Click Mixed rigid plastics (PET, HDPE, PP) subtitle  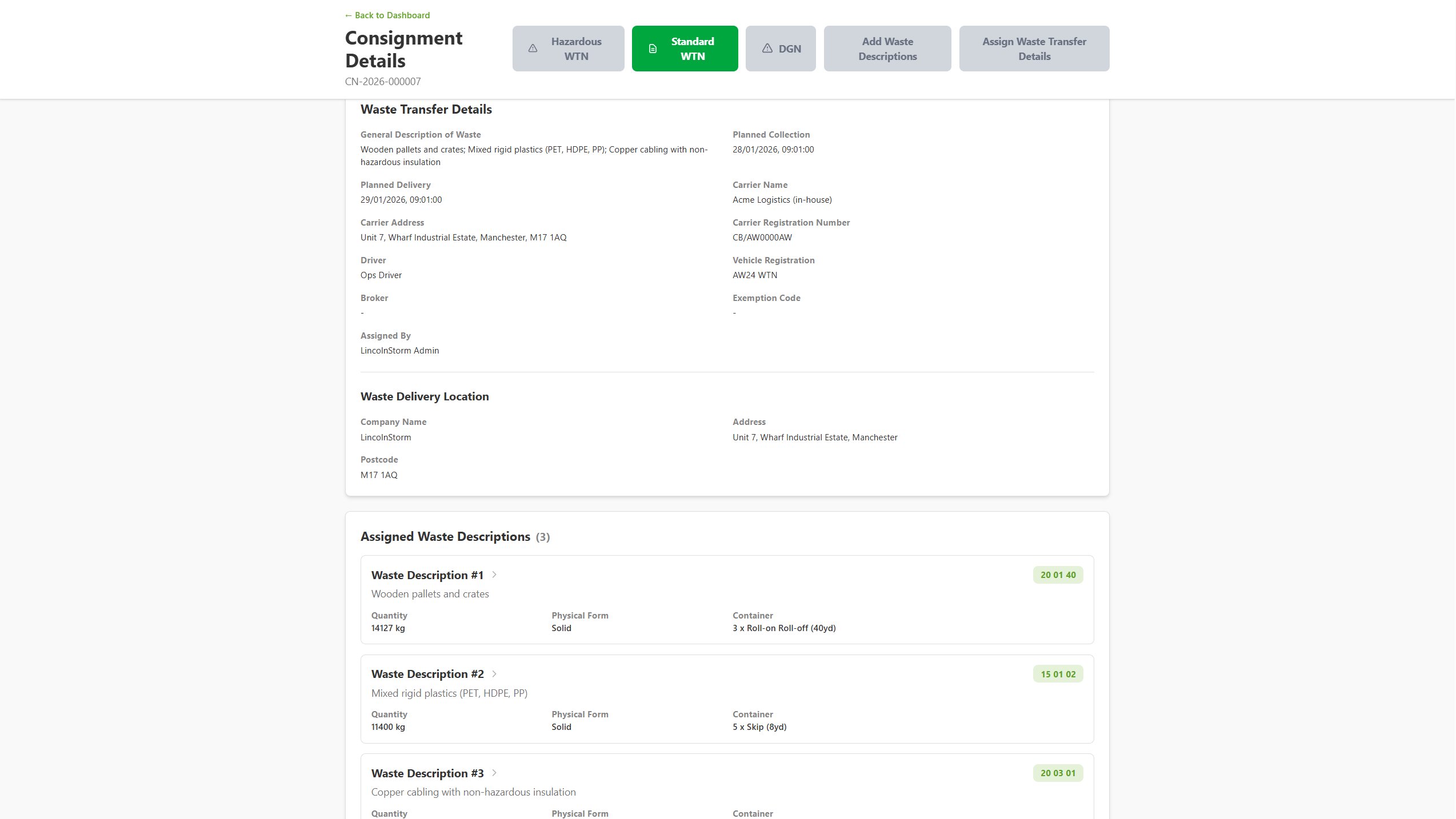(449, 693)
